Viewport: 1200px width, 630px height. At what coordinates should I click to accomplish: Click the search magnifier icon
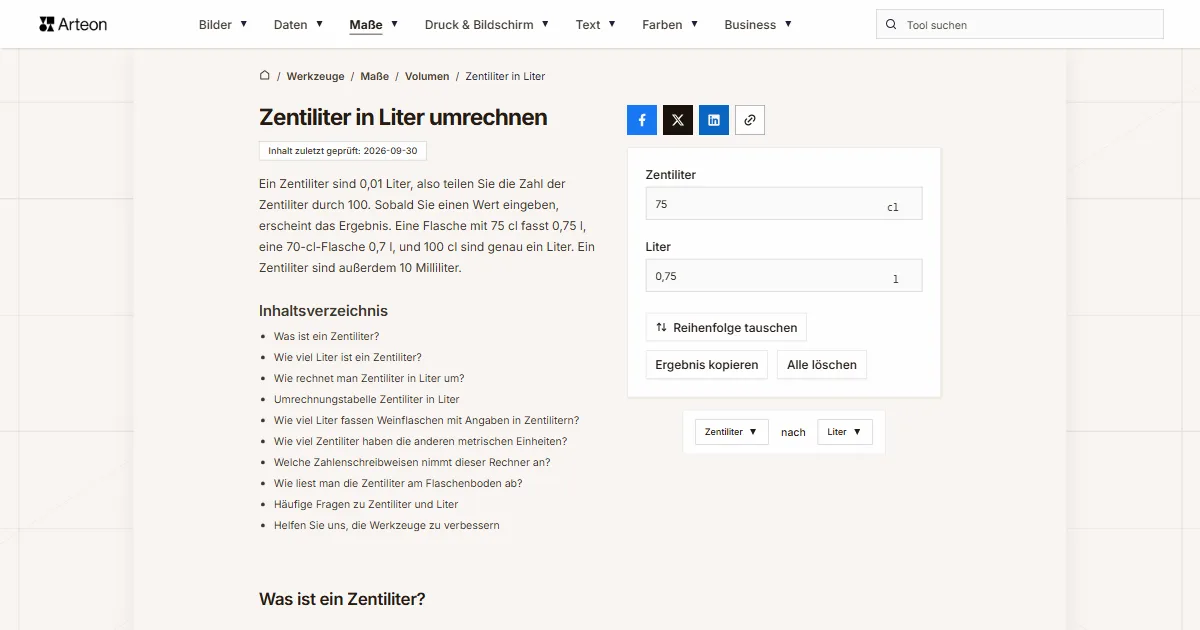(x=891, y=25)
